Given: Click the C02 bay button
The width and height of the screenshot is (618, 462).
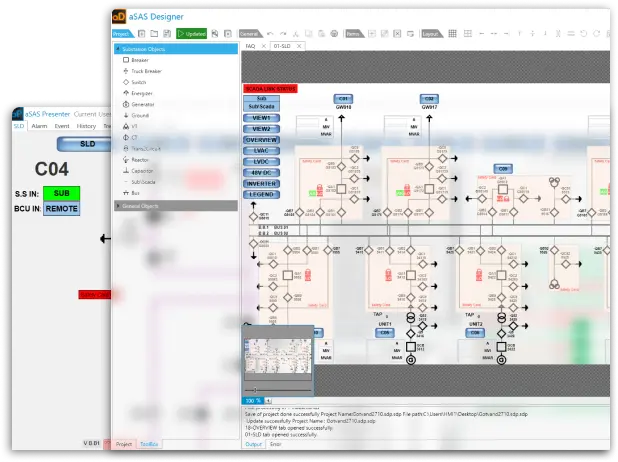Looking at the screenshot, I should pos(429,99).
